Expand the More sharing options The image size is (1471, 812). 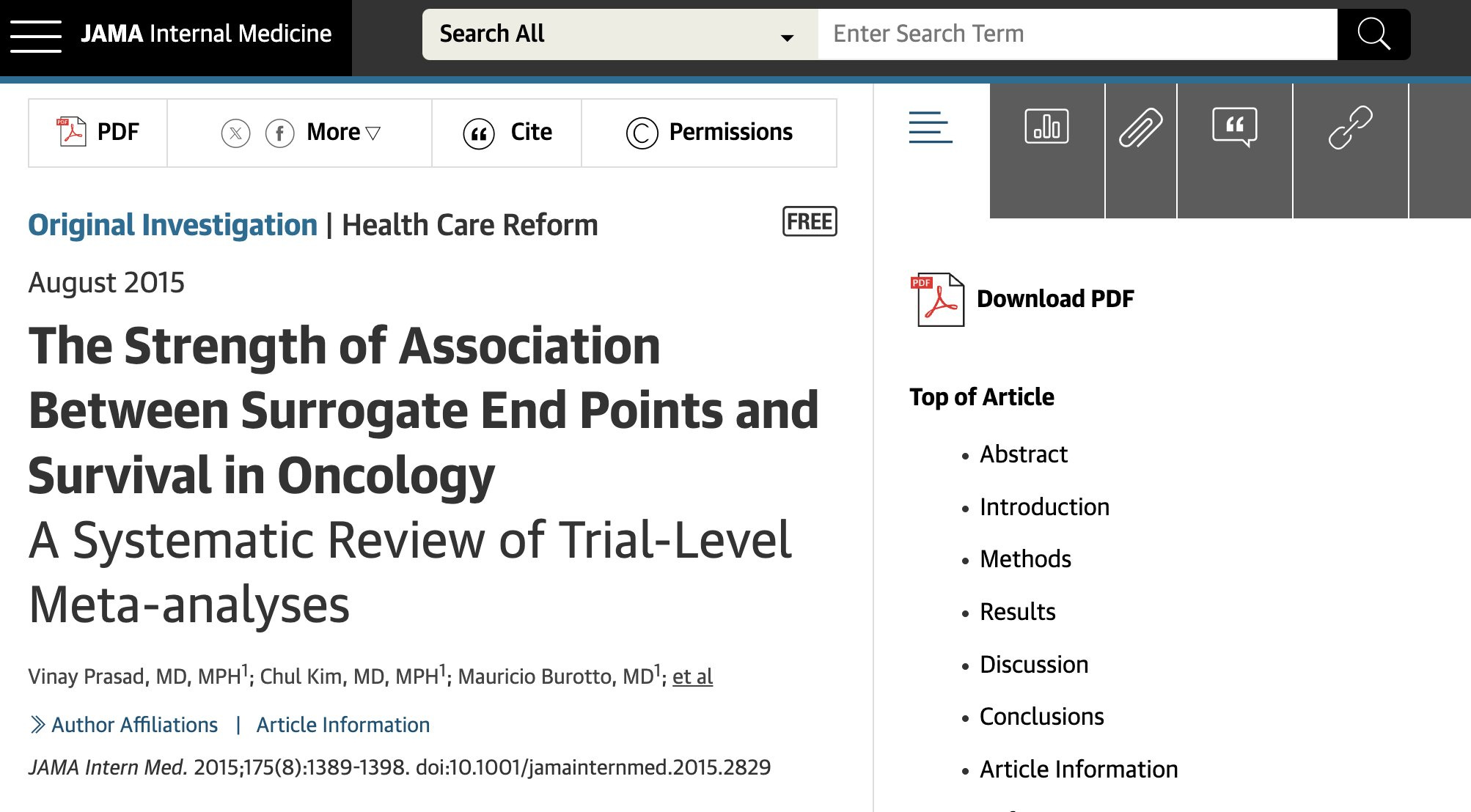[x=343, y=133]
